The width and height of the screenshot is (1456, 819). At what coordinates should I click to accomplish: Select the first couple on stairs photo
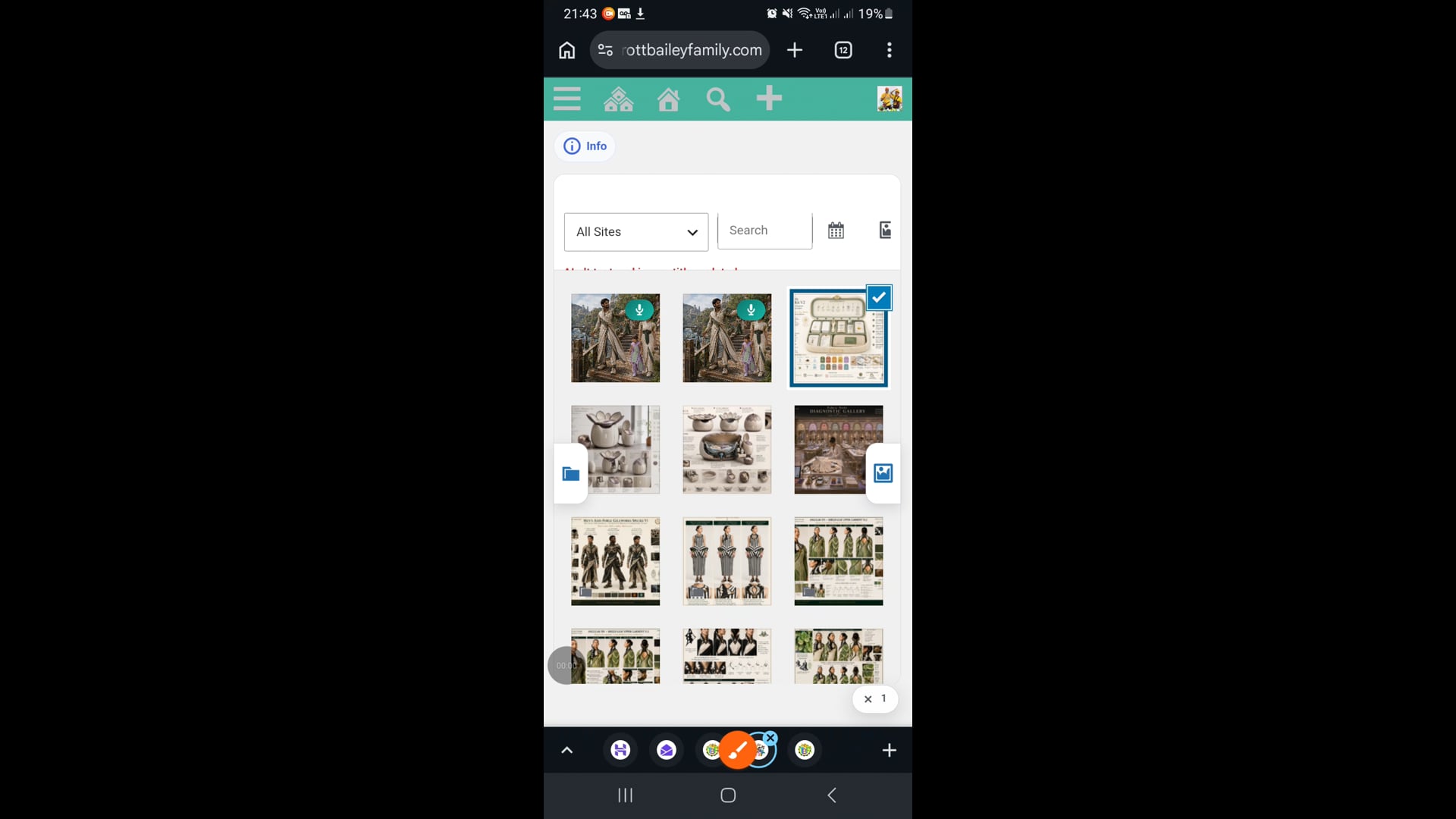(615, 338)
